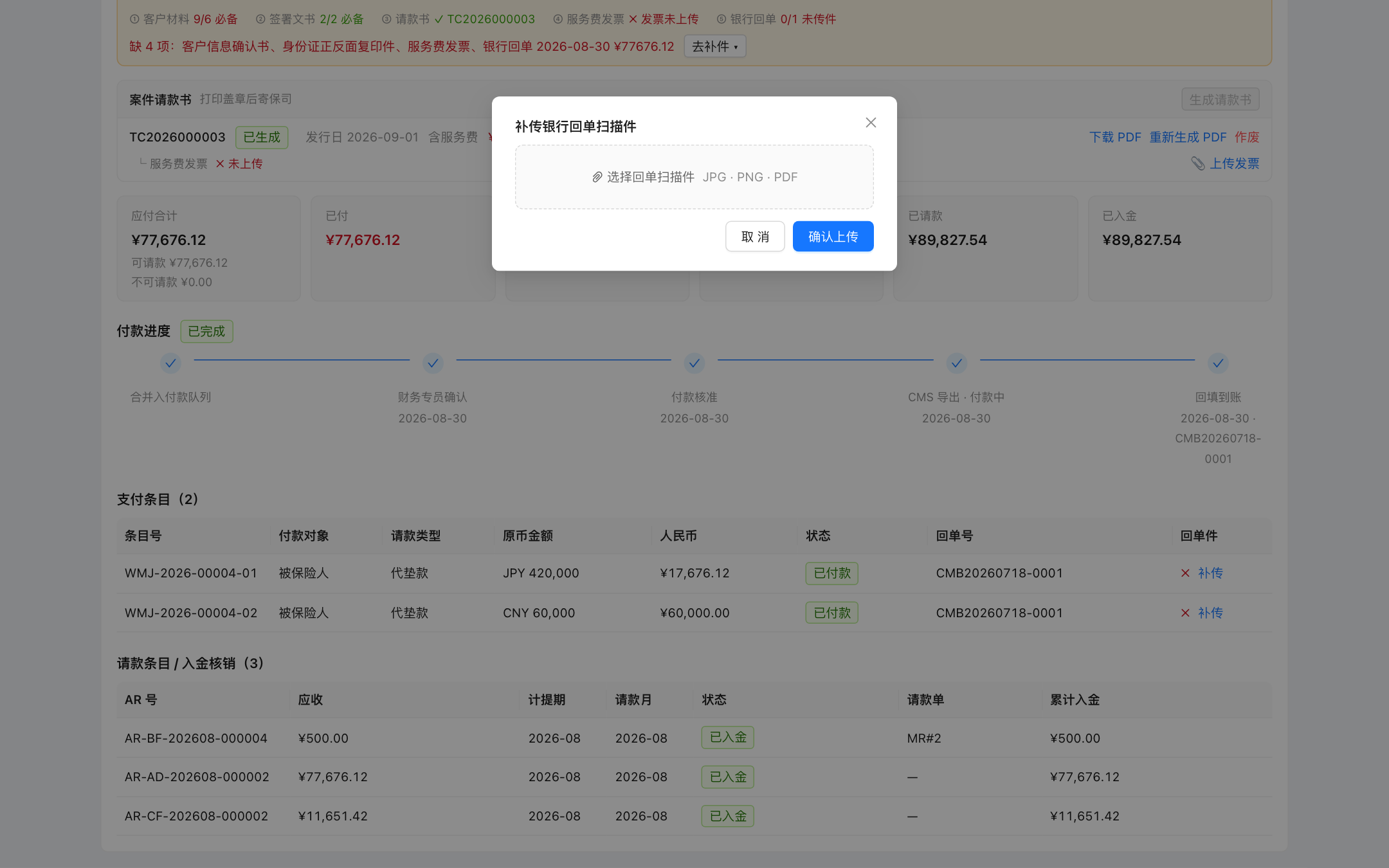Screen dimensions: 1389x868
Task: Click the 取消 cancel button
Action: (x=755, y=237)
